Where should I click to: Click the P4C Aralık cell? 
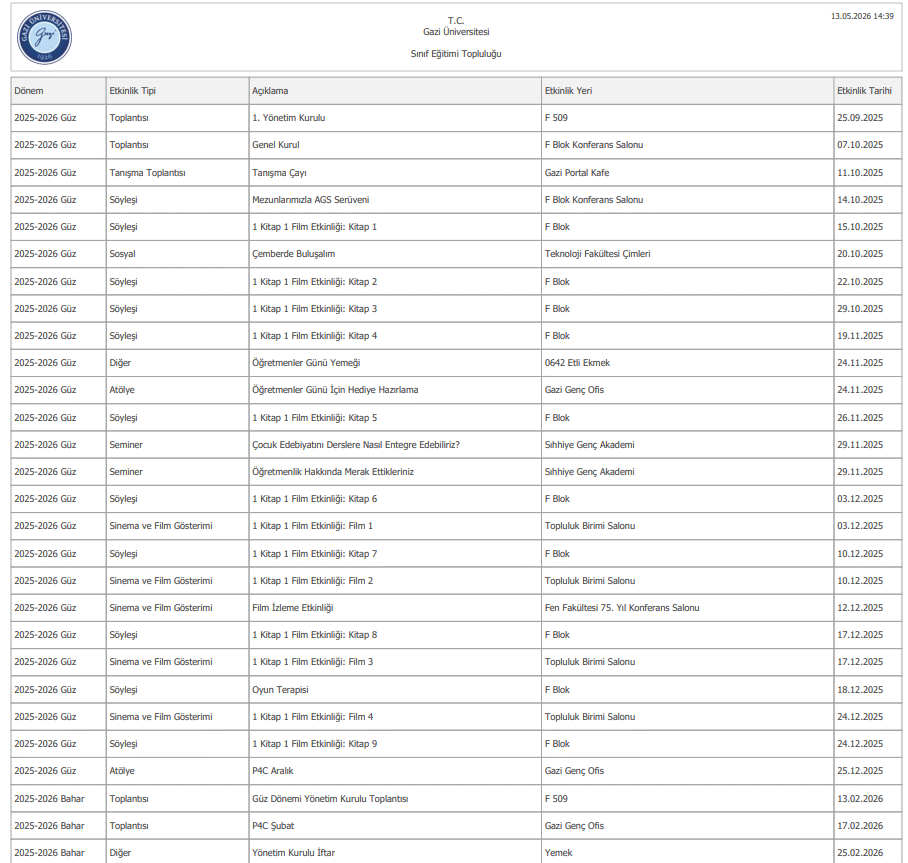(395, 771)
